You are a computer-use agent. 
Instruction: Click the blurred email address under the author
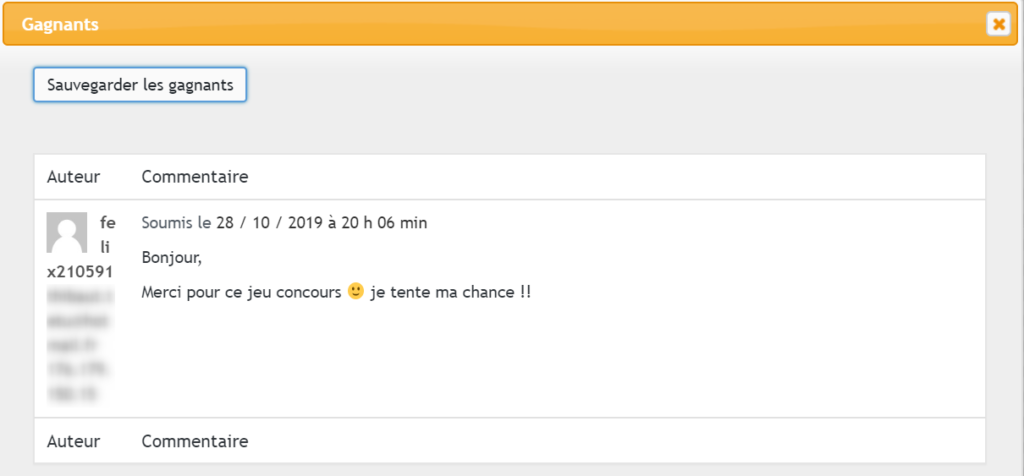80,321
